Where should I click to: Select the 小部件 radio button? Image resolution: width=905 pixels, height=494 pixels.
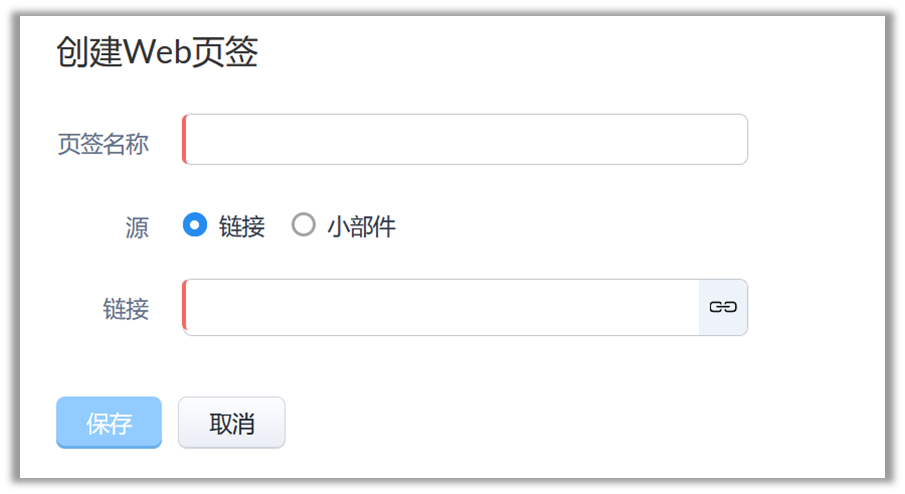(303, 225)
